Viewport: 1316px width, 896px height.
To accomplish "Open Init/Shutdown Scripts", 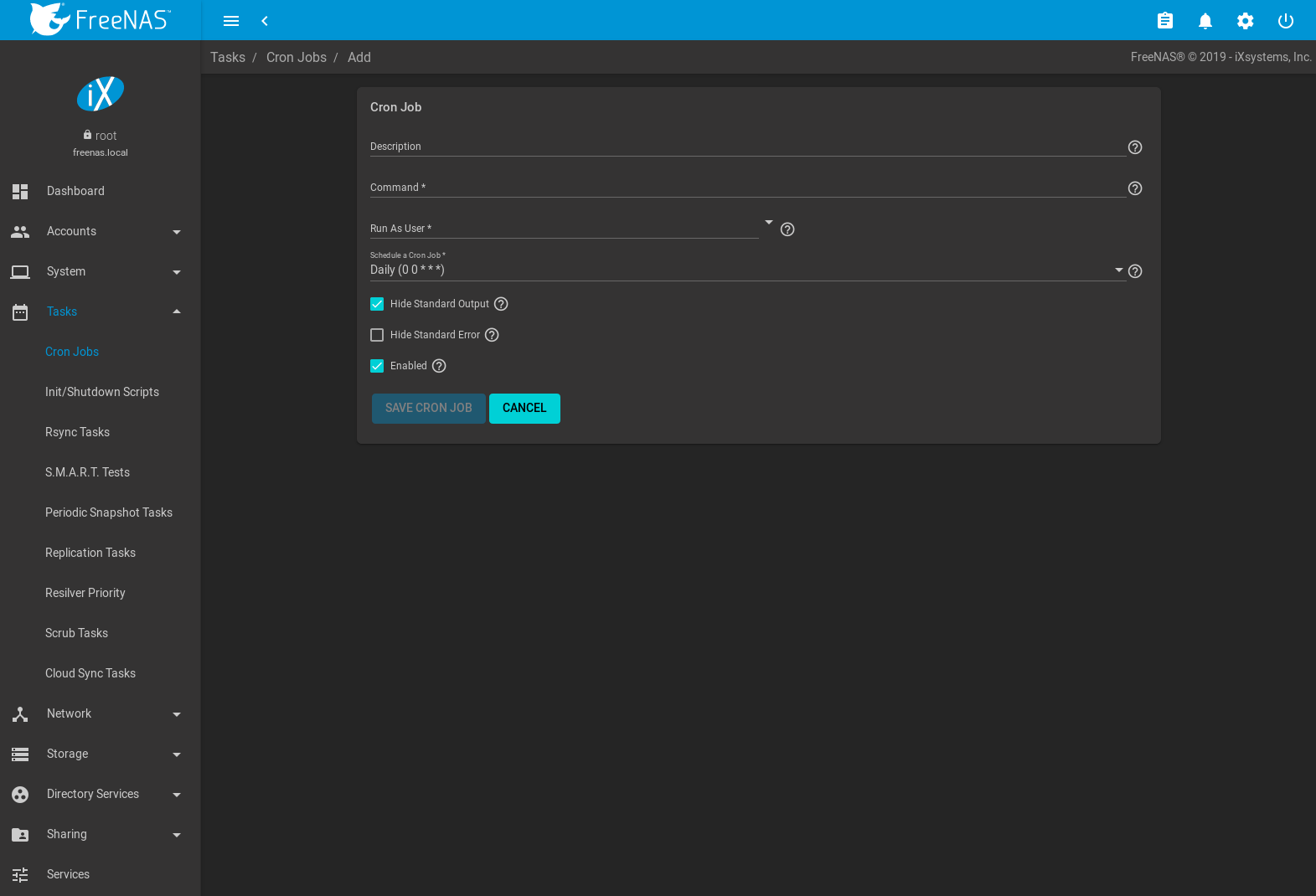I will click(101, 392).
